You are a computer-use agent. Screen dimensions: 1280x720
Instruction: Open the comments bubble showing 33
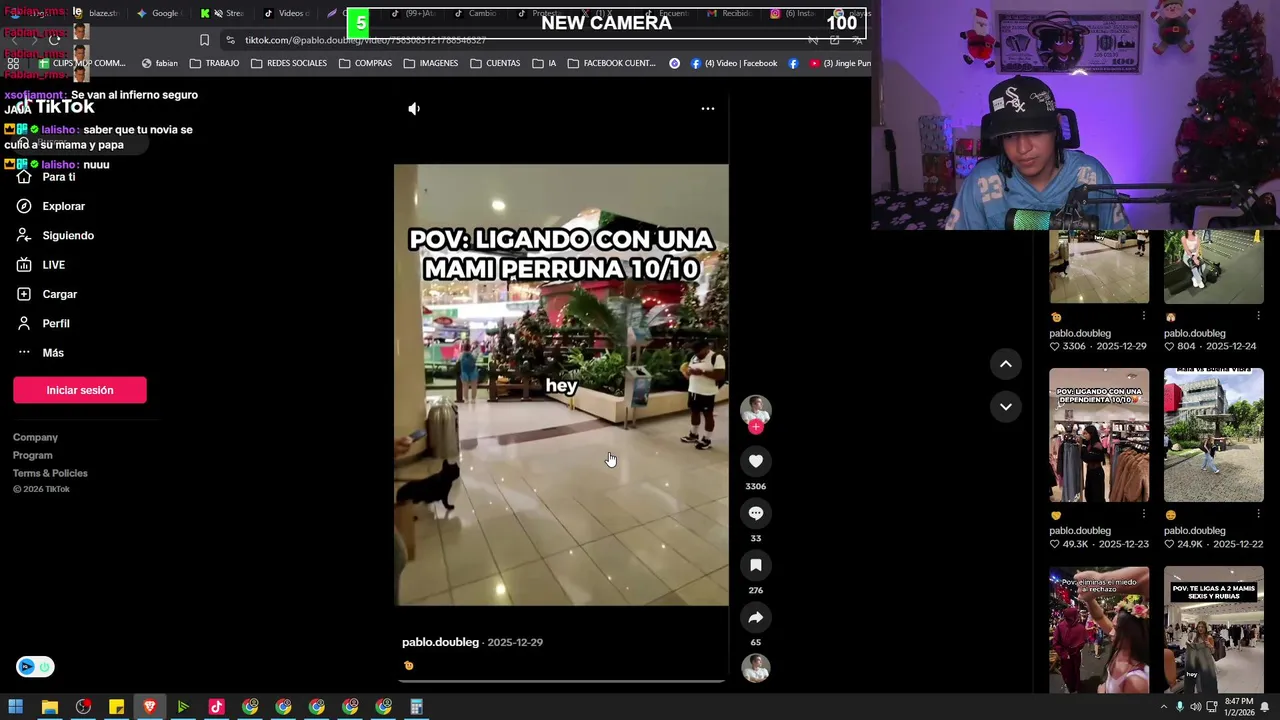[x=756, y=513]
